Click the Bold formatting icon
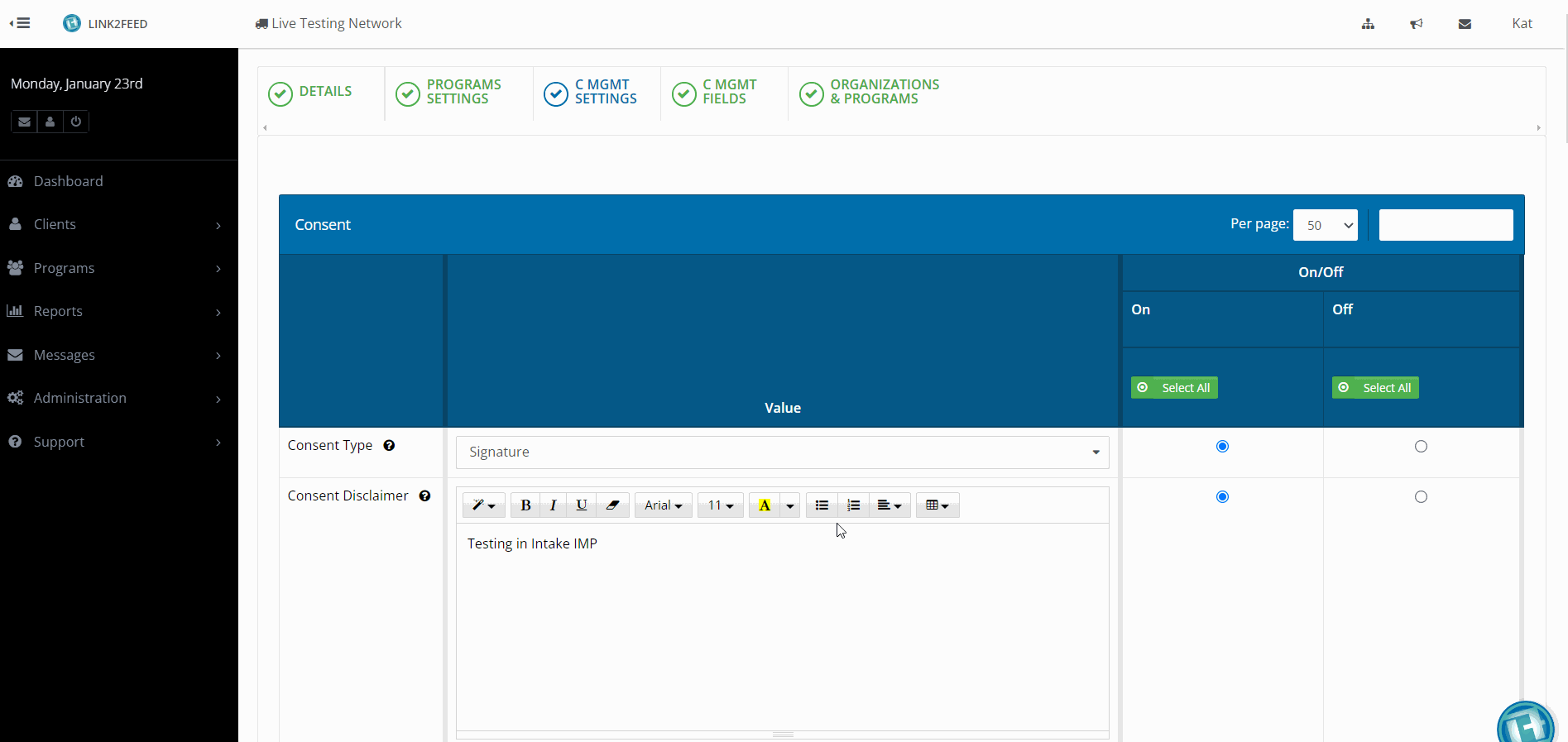Screen dimensions: 1568x742 (525, 505)
